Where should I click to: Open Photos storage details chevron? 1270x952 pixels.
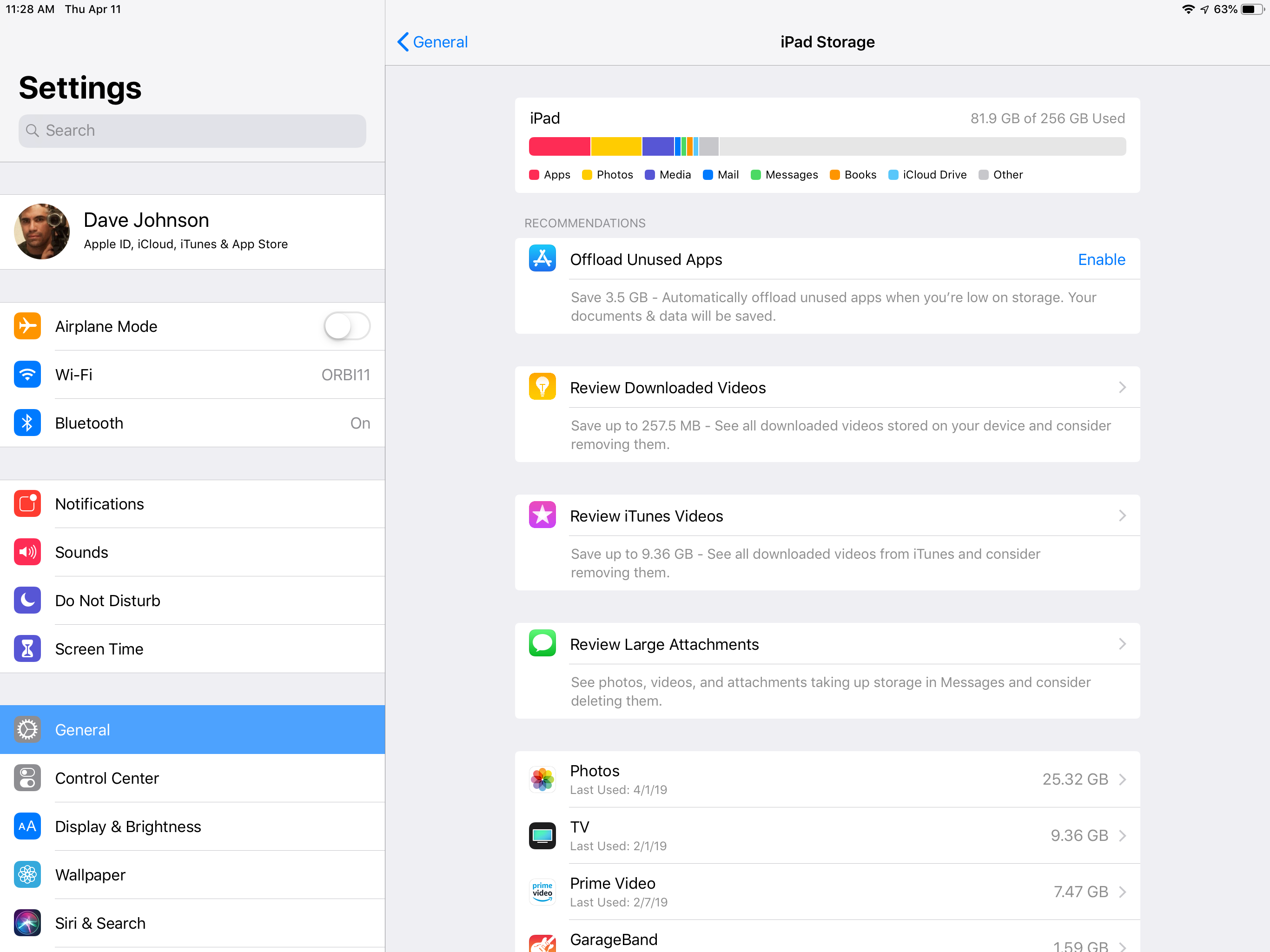point(1123,779)
